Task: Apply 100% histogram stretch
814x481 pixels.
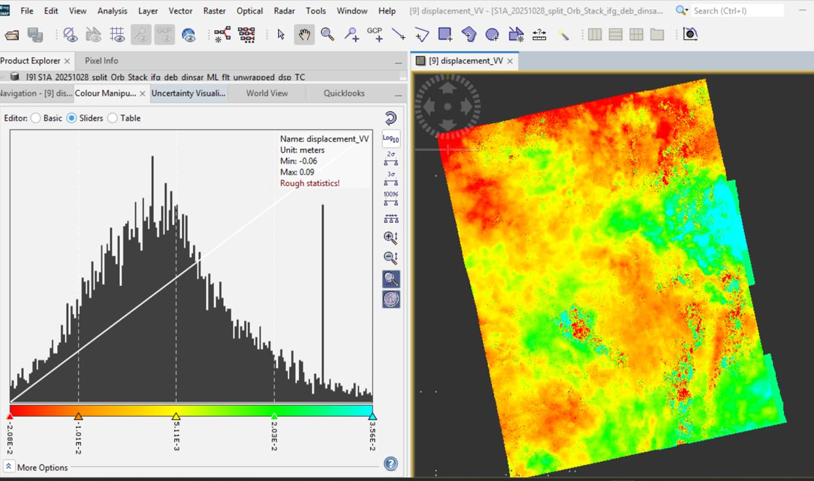Action: tap(391, 199)
